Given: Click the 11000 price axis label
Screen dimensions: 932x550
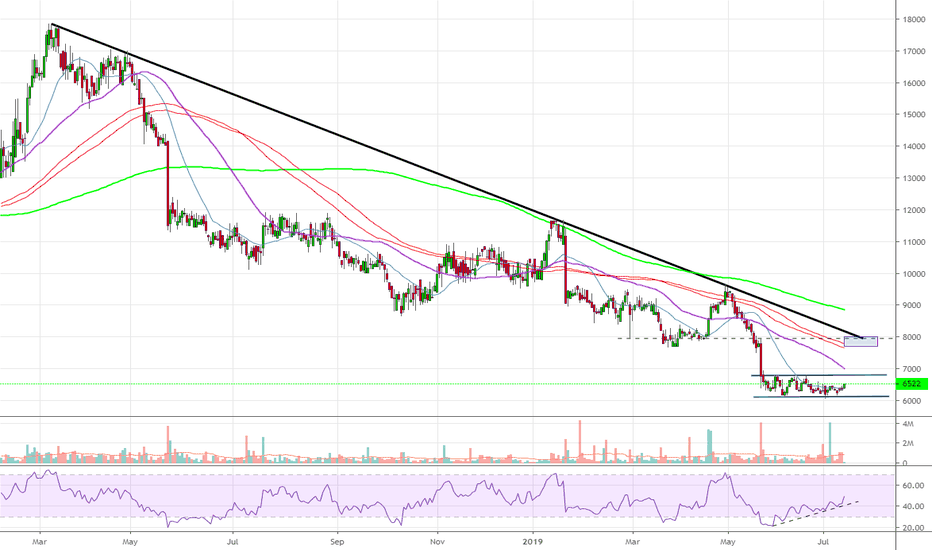Looking at the screenshot, I should click(914, 243).
